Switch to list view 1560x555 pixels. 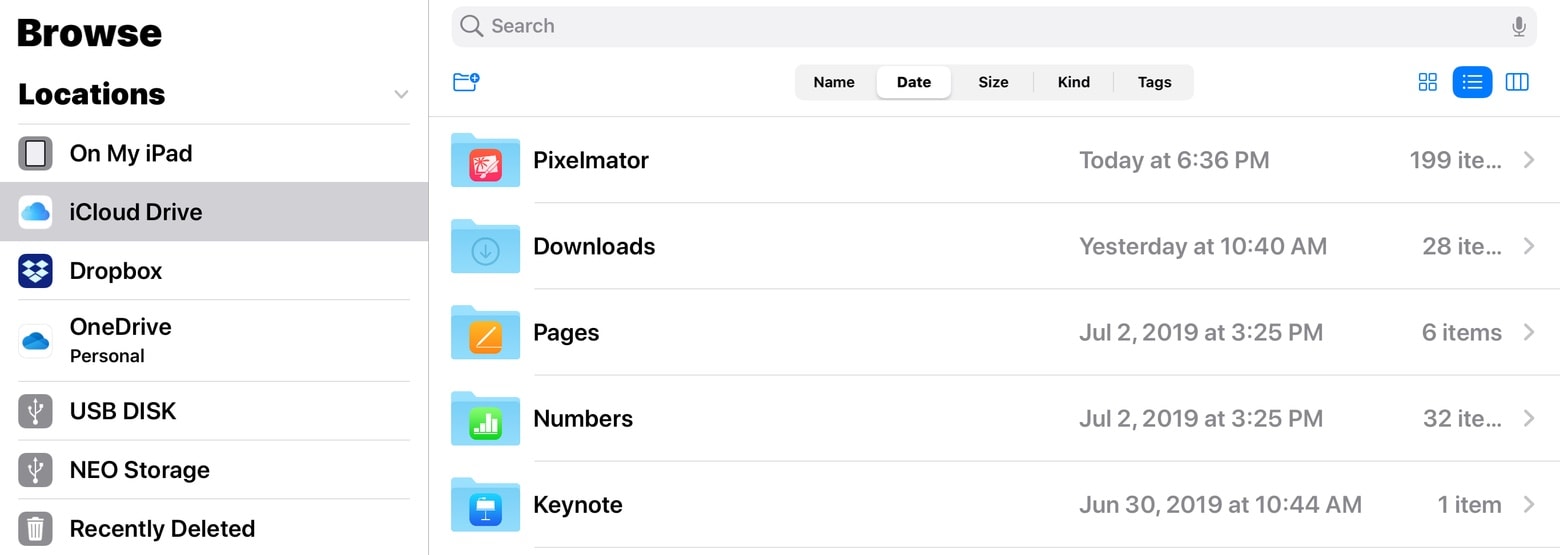(1472, 82)
